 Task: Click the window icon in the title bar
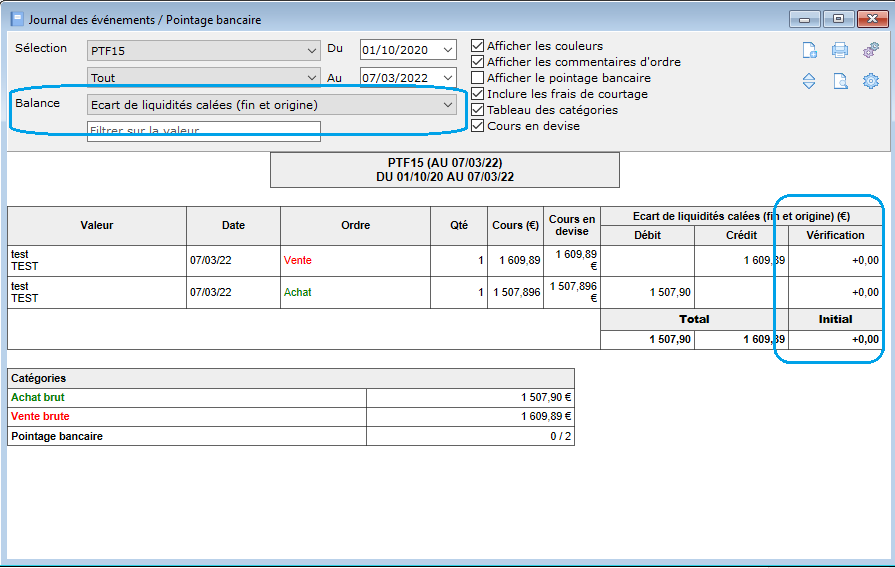click(x=17, y=19)
